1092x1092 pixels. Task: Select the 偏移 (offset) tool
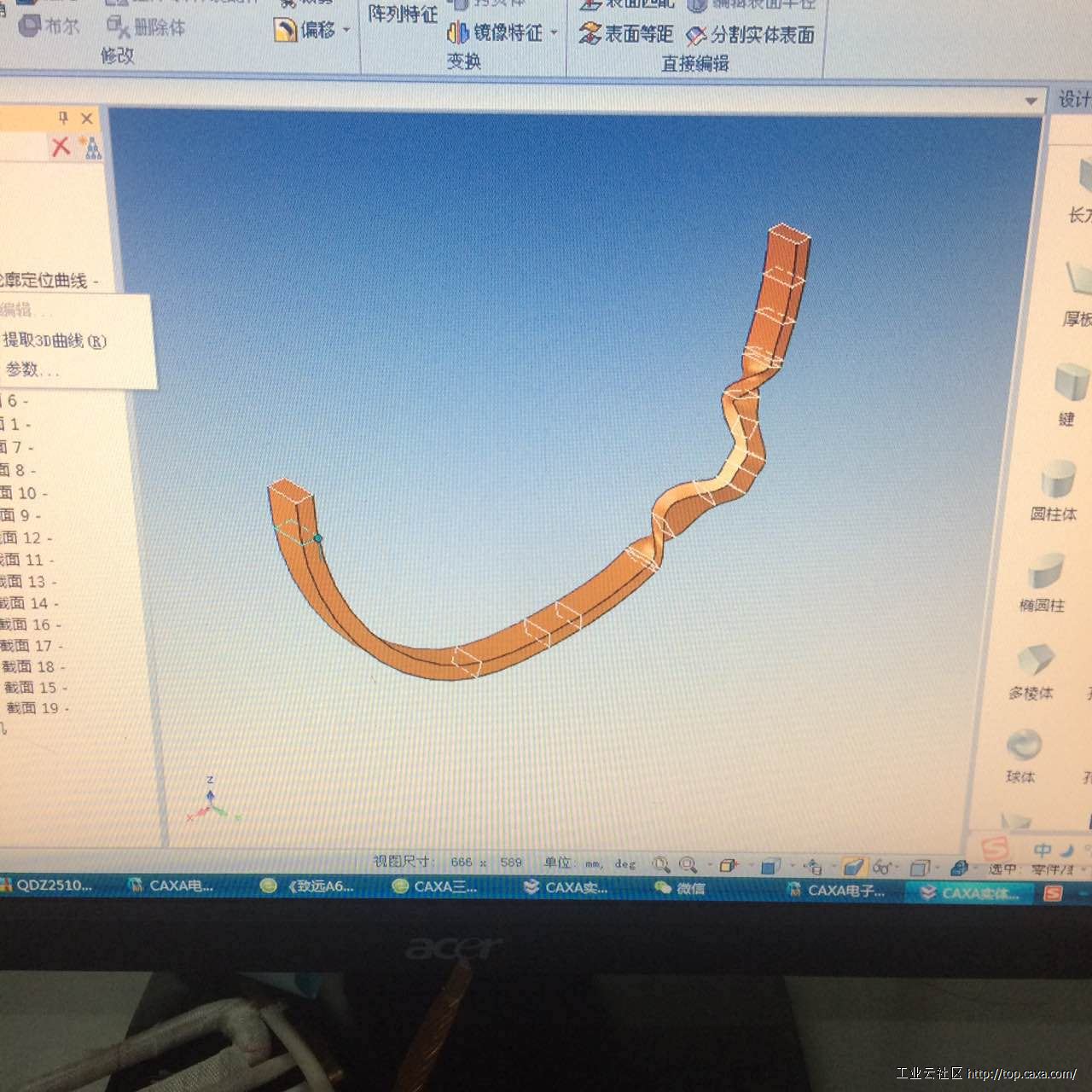[x=305, y=31]
